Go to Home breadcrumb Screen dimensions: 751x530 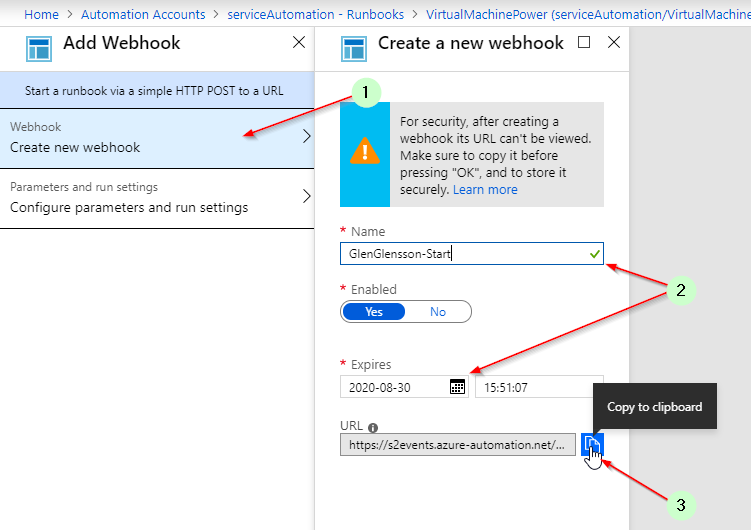(x=42, y=14)
